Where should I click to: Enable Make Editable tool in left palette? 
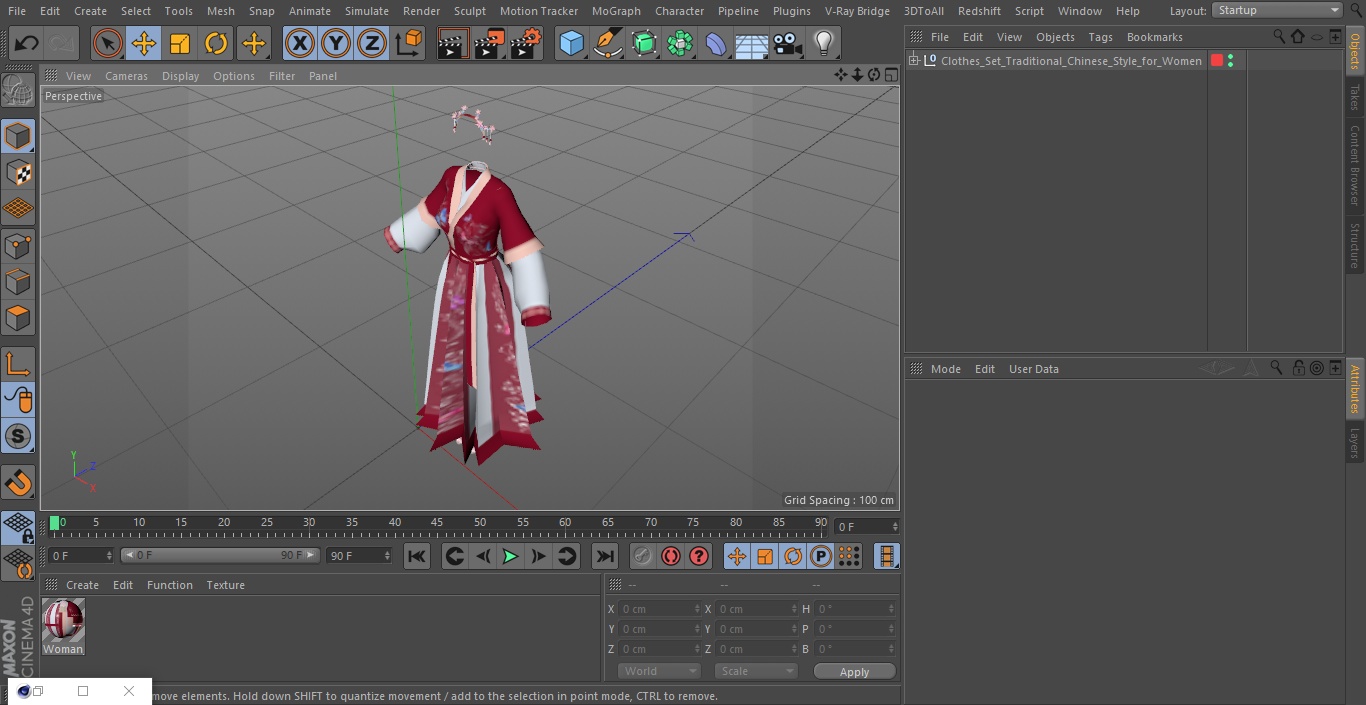pos(18,91)
